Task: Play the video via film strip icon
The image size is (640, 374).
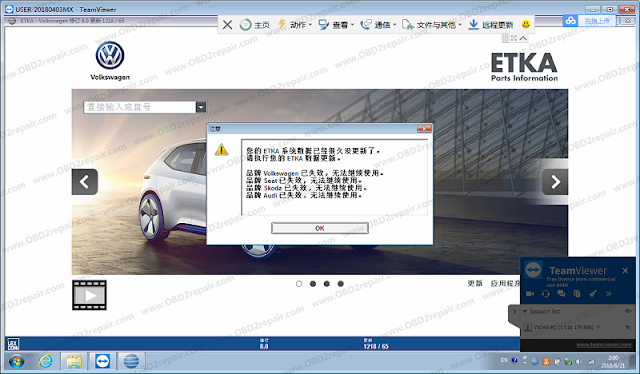Action: click(89, 295)
